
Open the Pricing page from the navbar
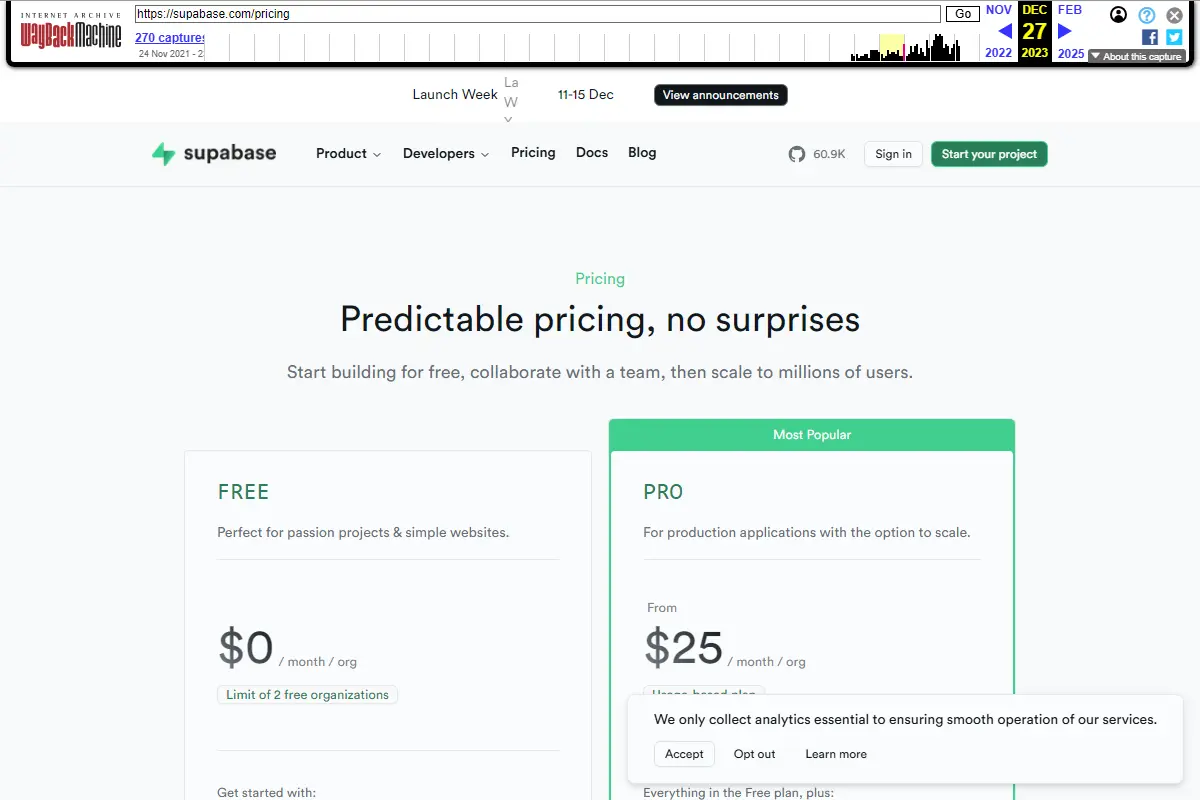[x=533, y=152]
